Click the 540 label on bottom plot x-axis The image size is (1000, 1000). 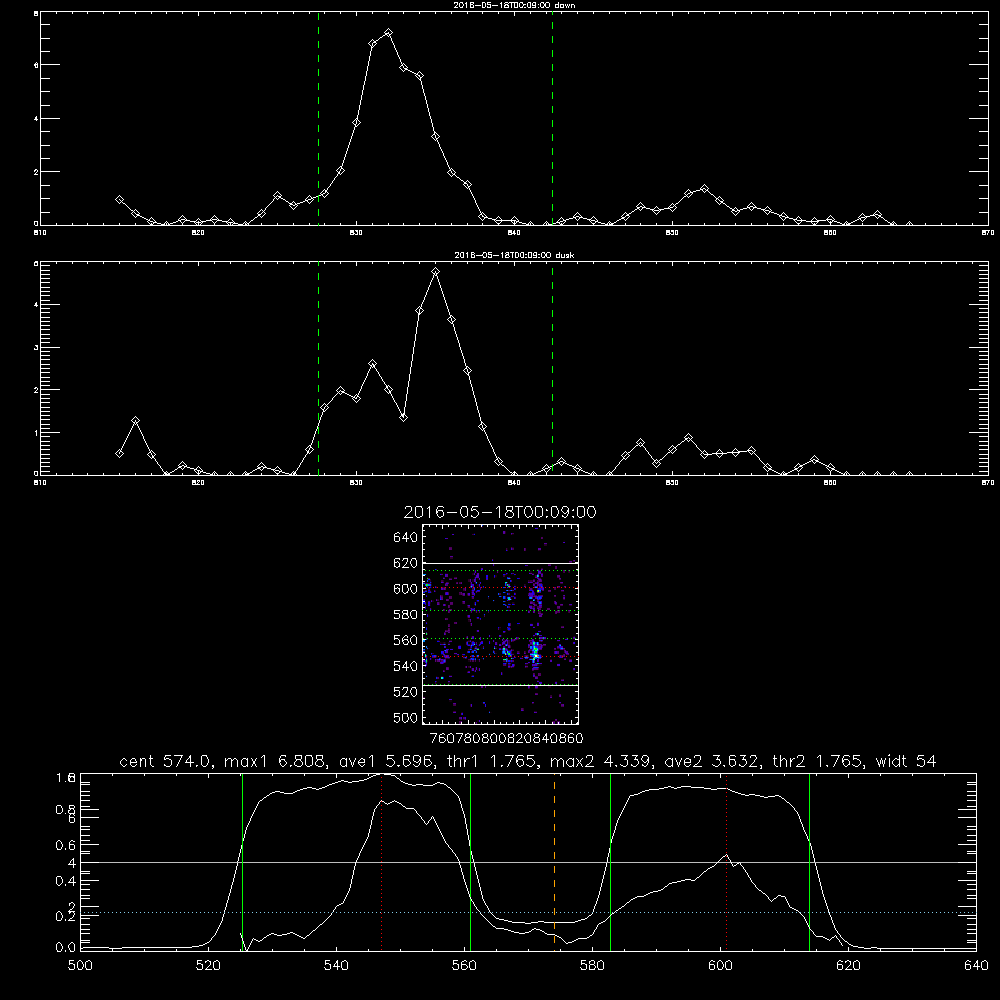(x=336, y=966)
